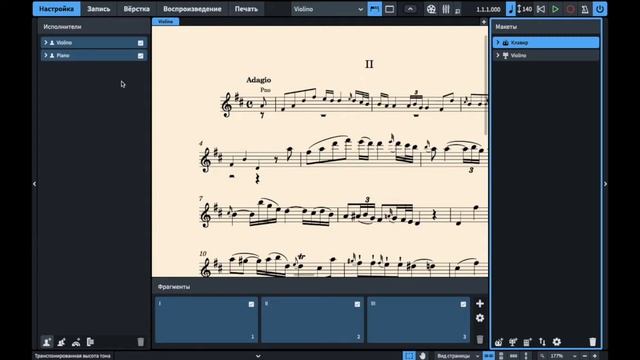Select the Violino player in Исполнители

point(94,42)
